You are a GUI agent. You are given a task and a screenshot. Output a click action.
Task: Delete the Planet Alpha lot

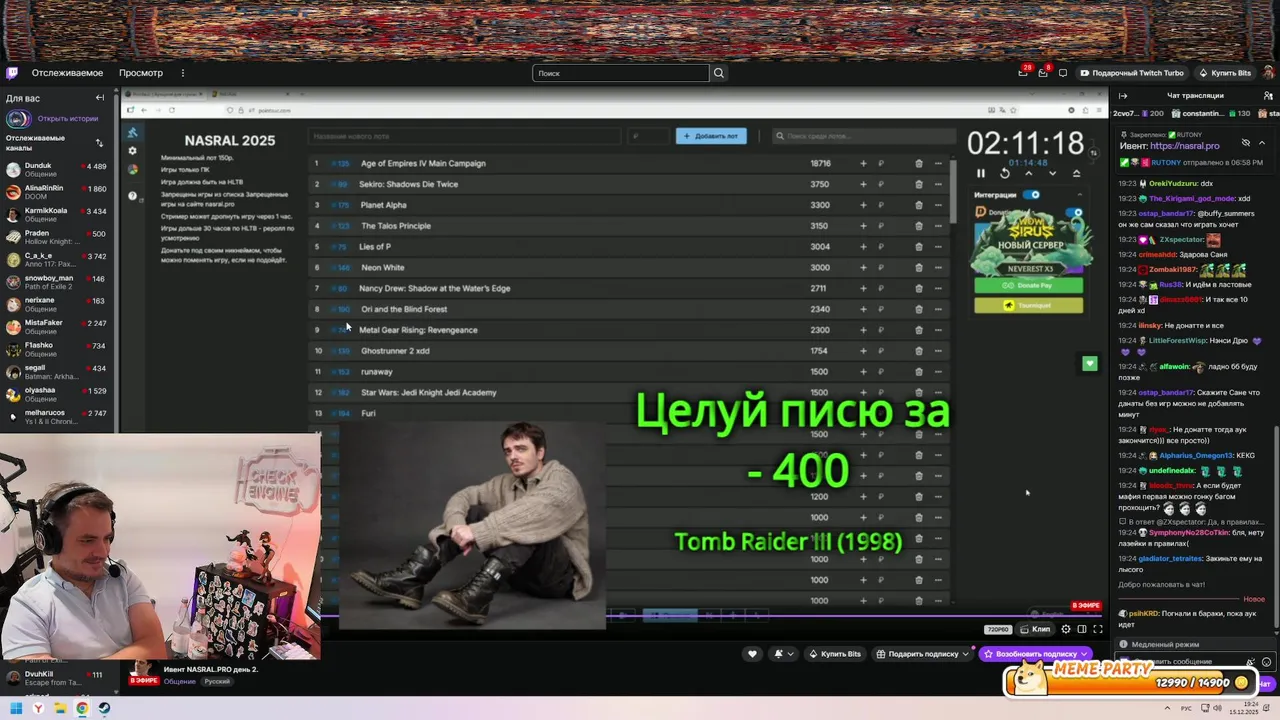(919, 205)
